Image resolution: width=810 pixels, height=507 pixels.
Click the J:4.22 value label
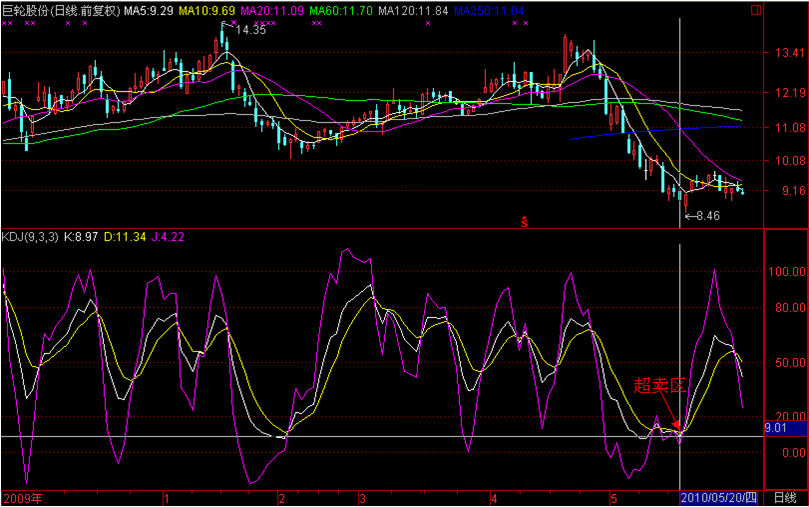168,237
